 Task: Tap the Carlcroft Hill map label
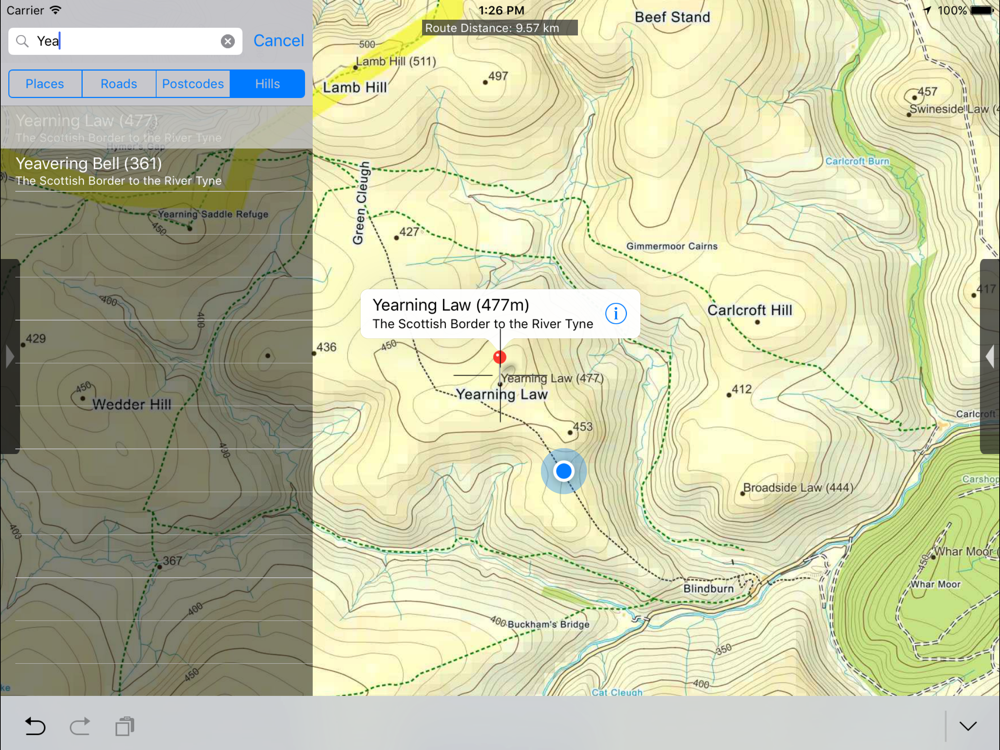[749, 311]
